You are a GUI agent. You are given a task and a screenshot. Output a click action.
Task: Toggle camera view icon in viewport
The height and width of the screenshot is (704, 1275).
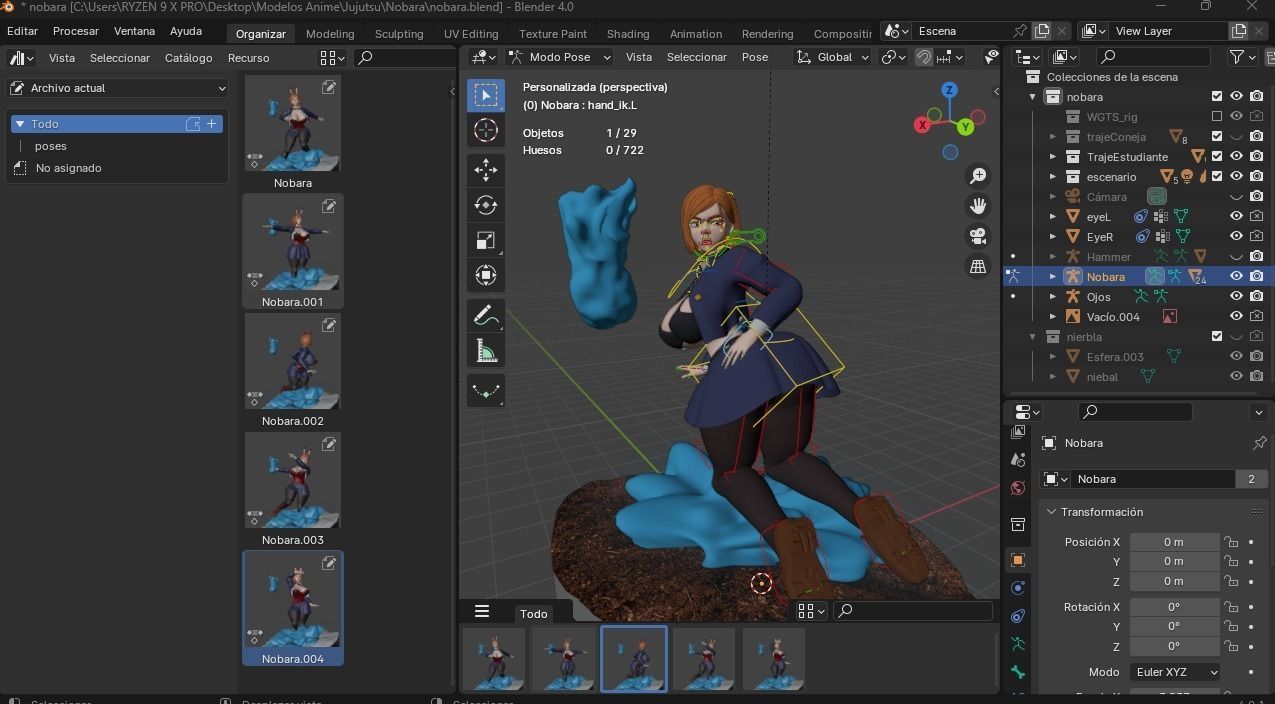click(x=978, y=236)
